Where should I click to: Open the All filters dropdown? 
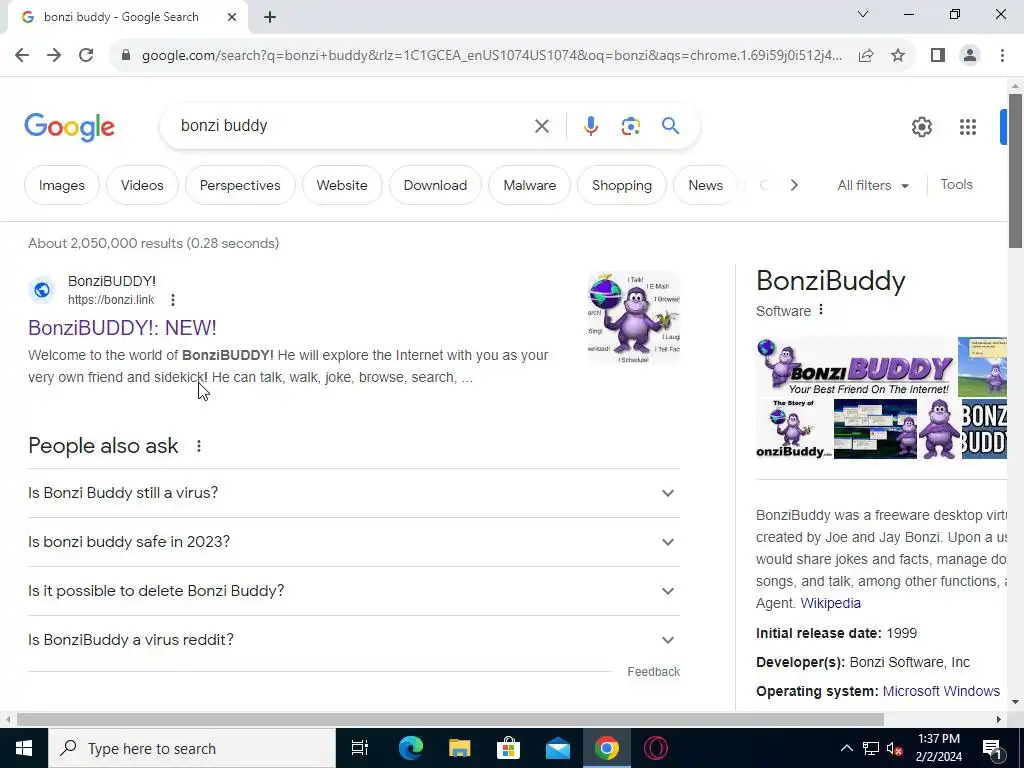pos(872,185)
